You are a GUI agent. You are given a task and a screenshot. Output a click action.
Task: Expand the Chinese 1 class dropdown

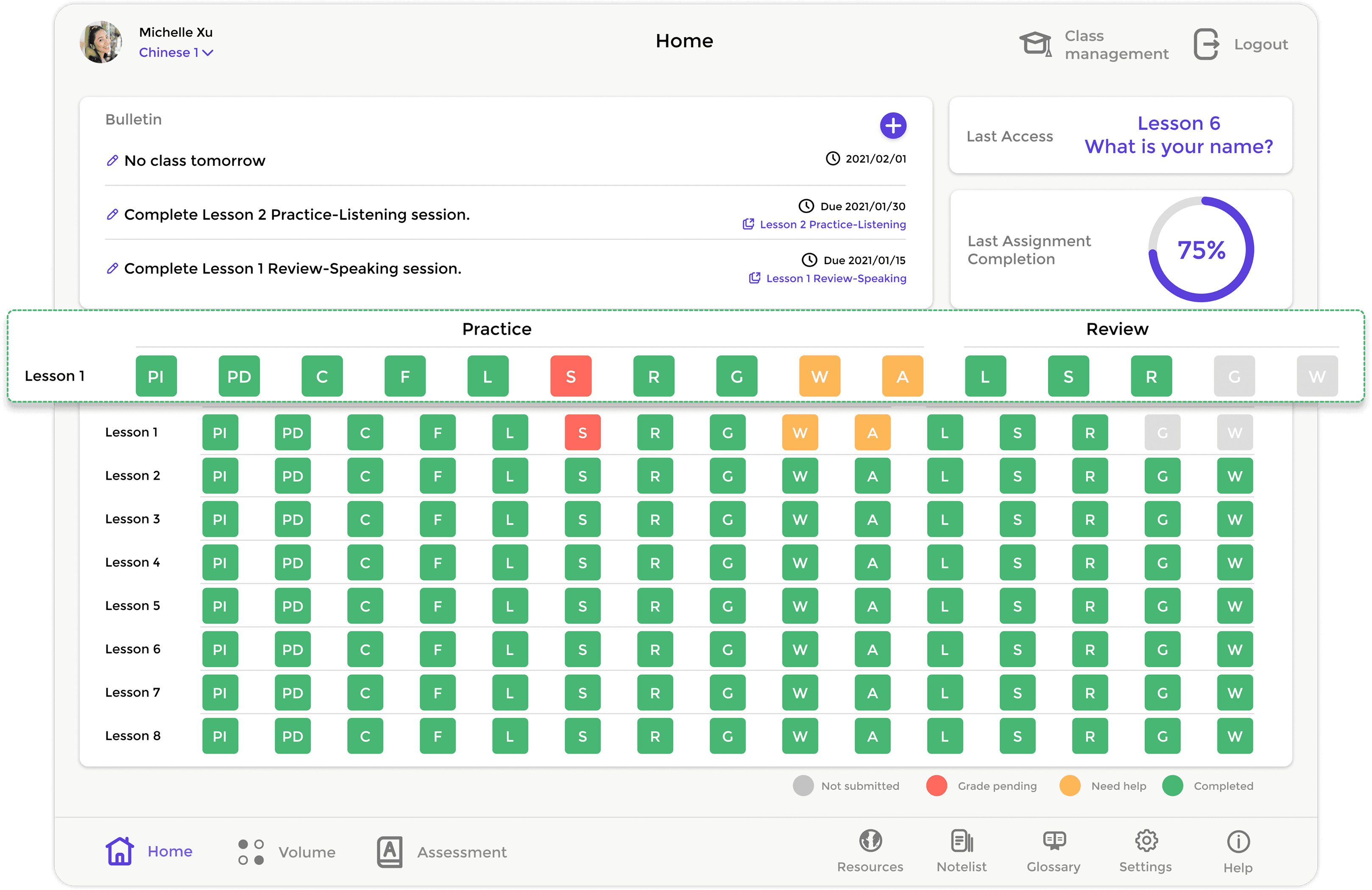176,53
